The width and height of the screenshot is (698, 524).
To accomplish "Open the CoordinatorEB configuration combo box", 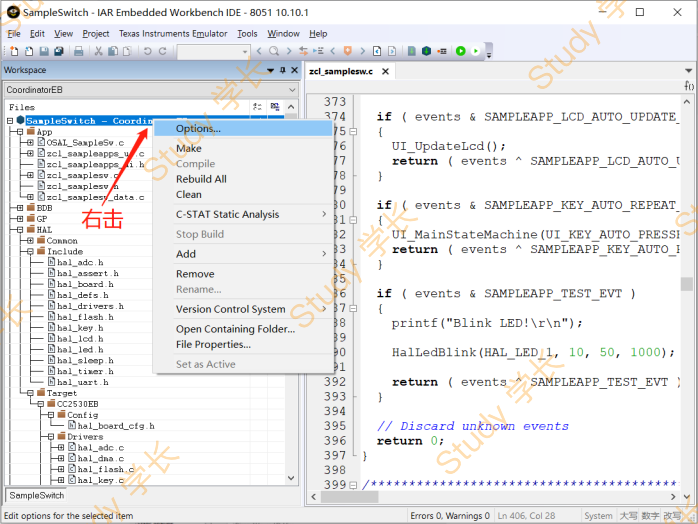I will tap(151, 90).
